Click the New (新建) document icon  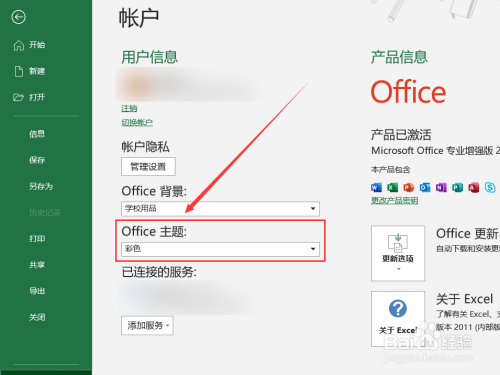point(19,71)
